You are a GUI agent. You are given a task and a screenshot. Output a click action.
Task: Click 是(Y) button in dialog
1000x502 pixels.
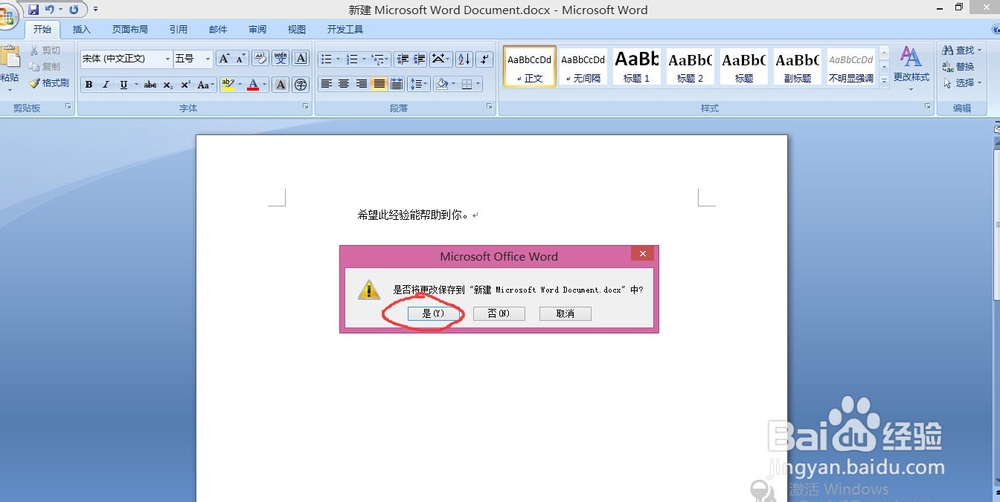click(x=434, y=313)
